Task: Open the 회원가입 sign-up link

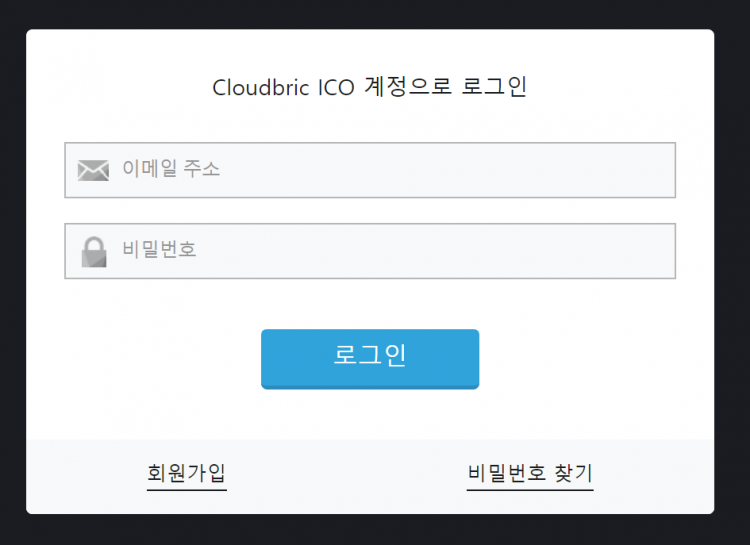Action: [x=187, y=473]
